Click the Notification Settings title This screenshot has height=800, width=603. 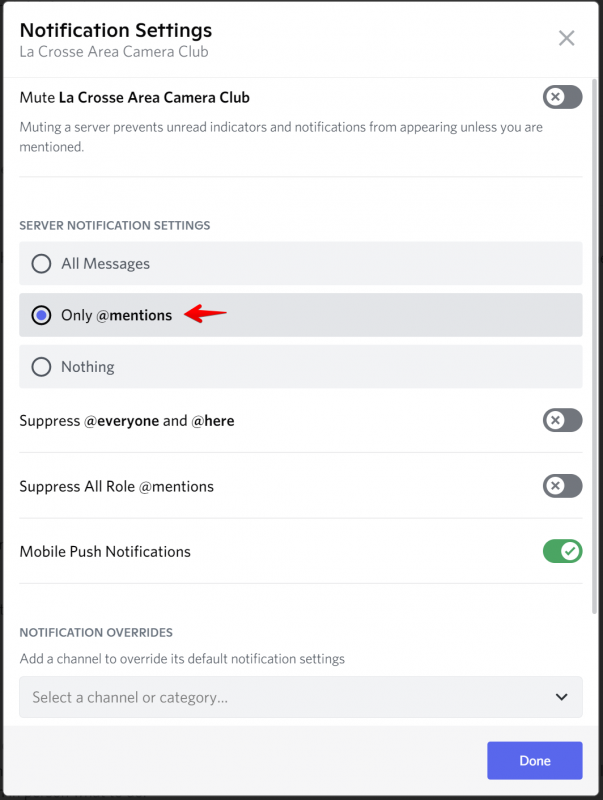point(115,30)
